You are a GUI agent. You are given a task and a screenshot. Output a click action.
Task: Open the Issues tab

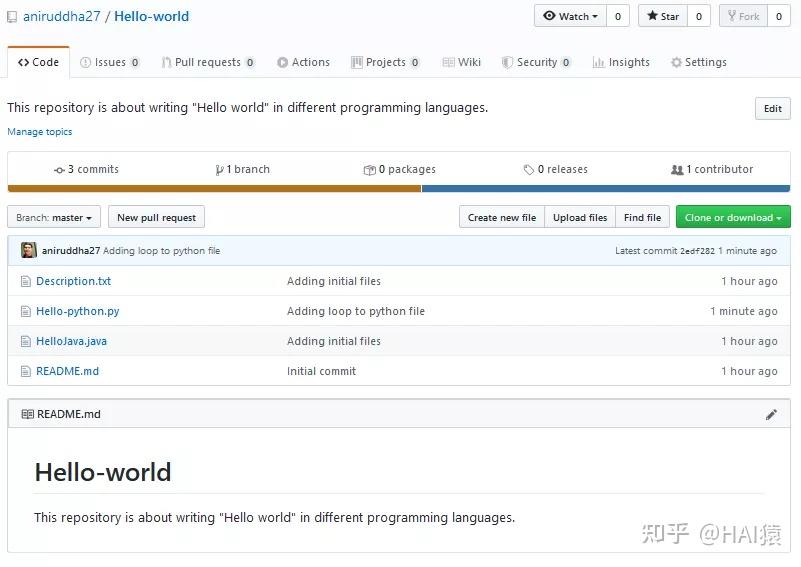[110, 62]
